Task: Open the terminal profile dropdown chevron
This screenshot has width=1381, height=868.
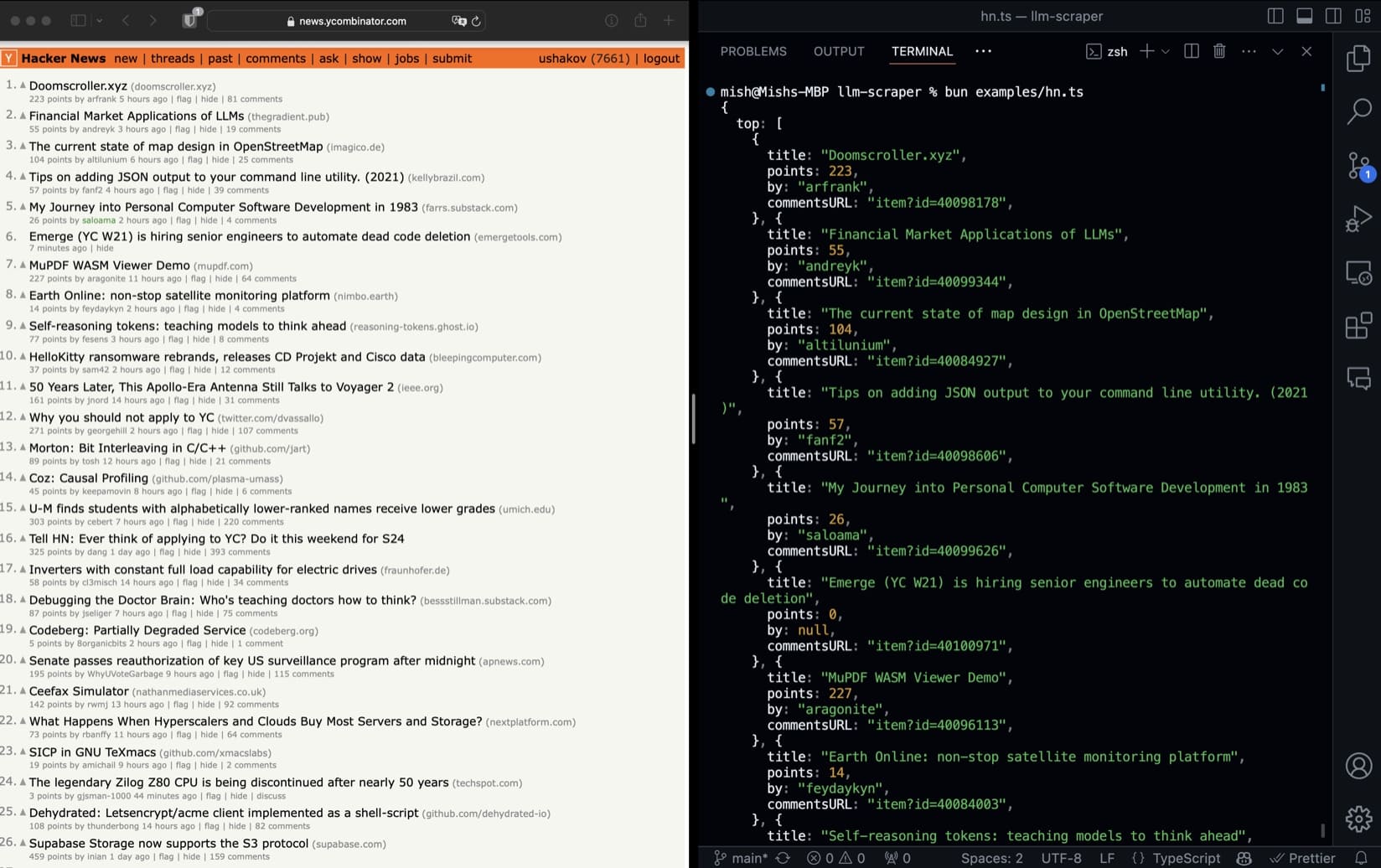Action: [x=1166, y=51]
